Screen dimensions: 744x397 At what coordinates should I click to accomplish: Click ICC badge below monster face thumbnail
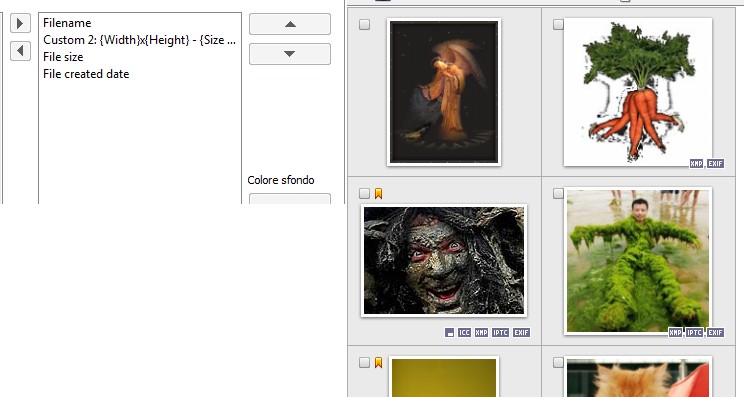tap(464, 332)
